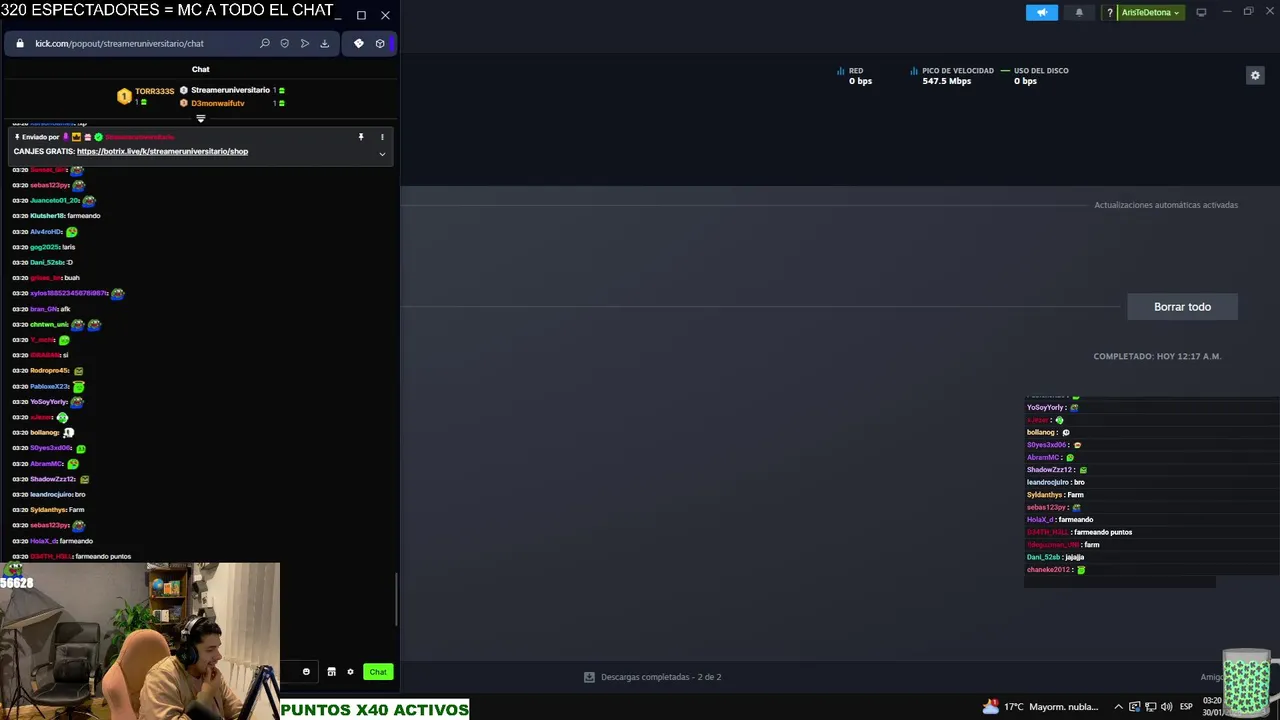This screenshot has height=720, width=1280.
Task: Open the taskbar clock and date
Action: pos(1212,707)
